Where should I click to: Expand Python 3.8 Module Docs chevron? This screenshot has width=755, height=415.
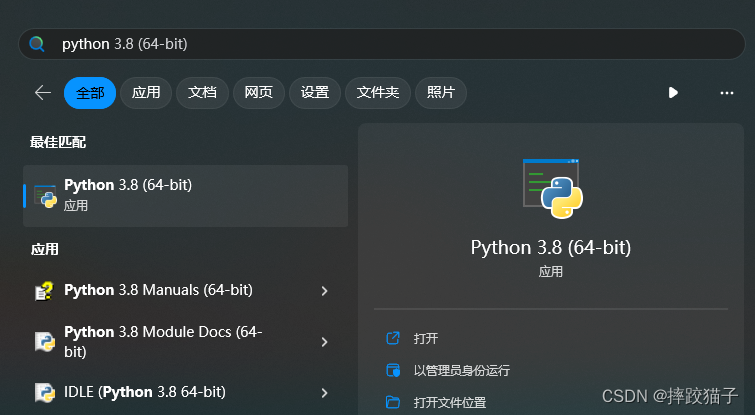tap(325, 342)
